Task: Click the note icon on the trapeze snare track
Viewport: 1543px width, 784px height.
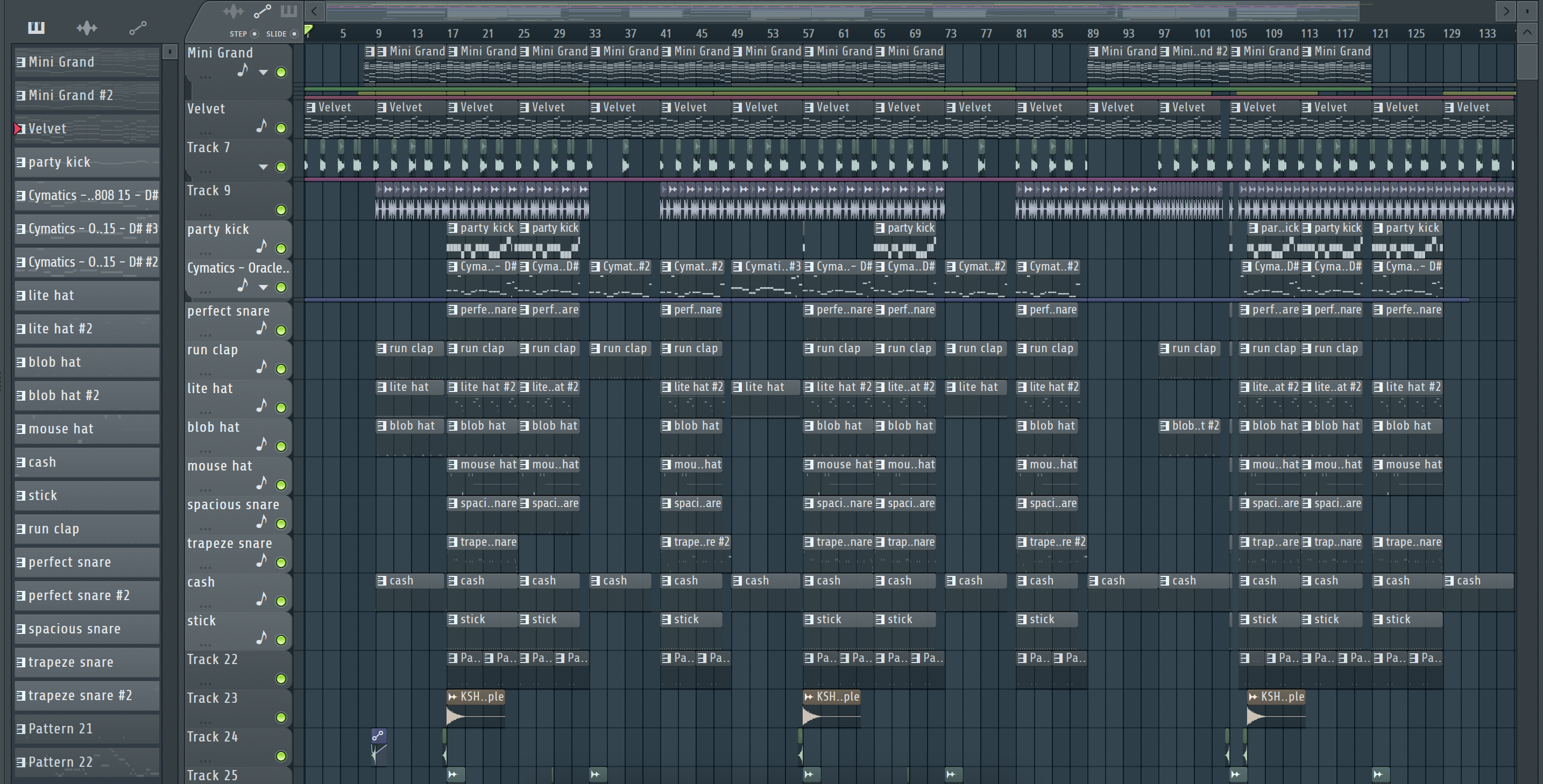Action: [x=261, y=561]
